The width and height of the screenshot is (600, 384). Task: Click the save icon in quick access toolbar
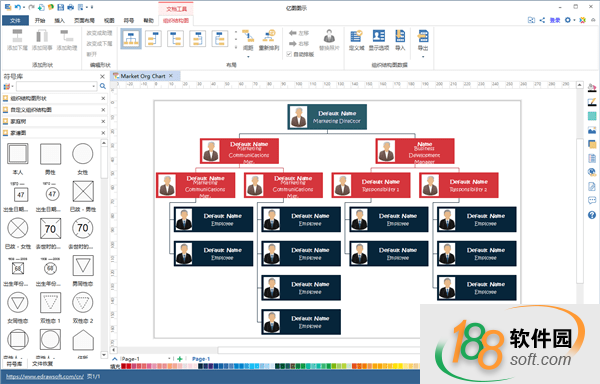[x=60, y=7]
